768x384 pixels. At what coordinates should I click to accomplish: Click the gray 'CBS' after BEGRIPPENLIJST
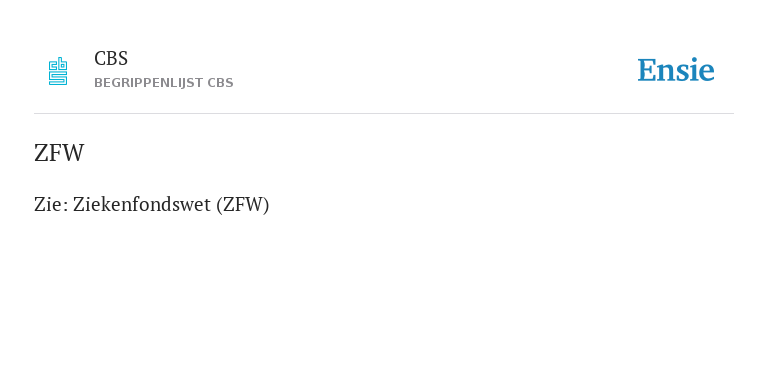point(220,83)
